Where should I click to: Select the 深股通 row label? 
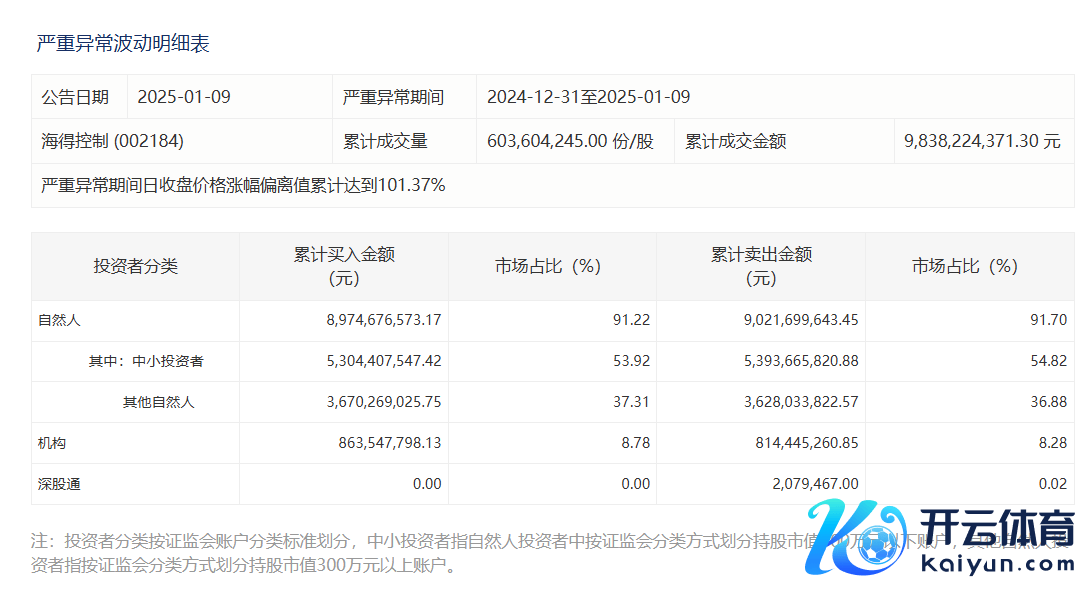pos(59,484)
